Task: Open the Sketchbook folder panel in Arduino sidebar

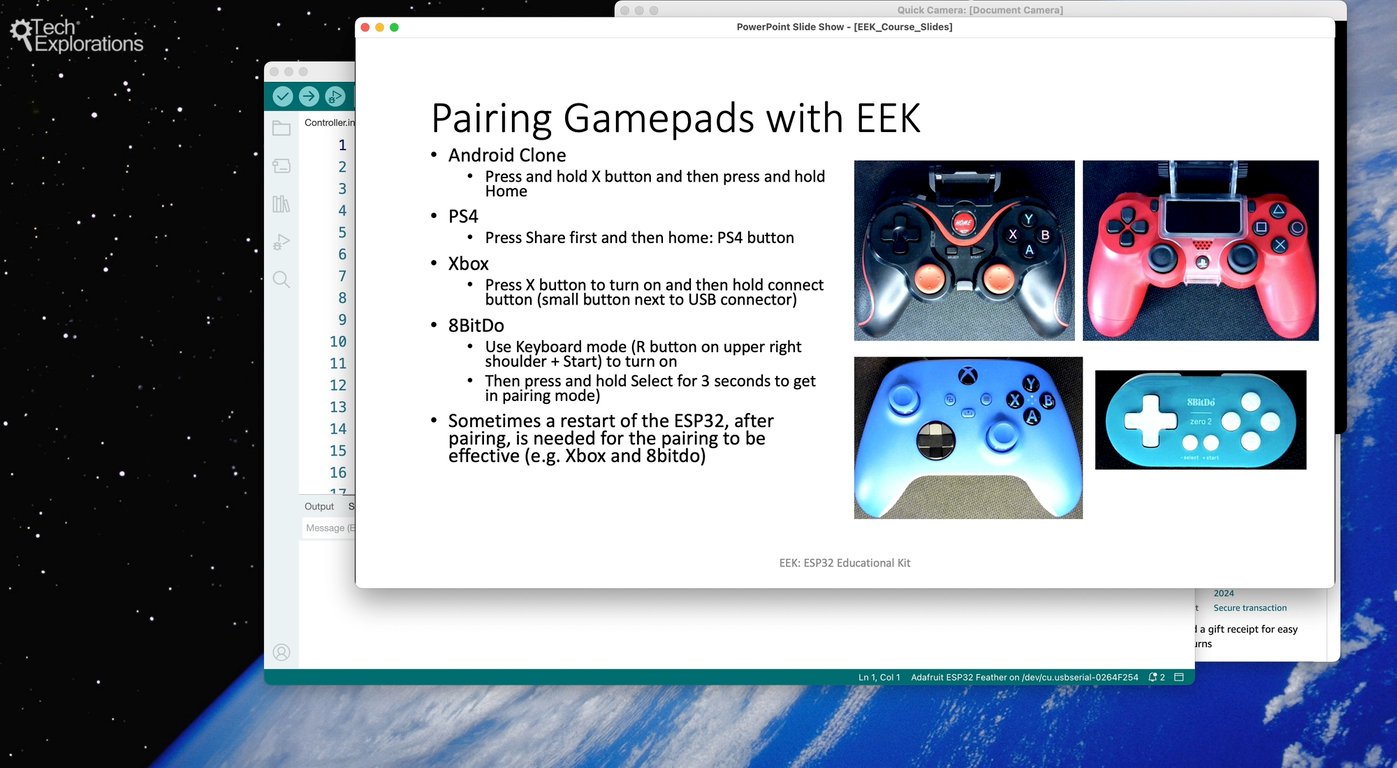Action: pyautogui.click(x=281, y=128)
